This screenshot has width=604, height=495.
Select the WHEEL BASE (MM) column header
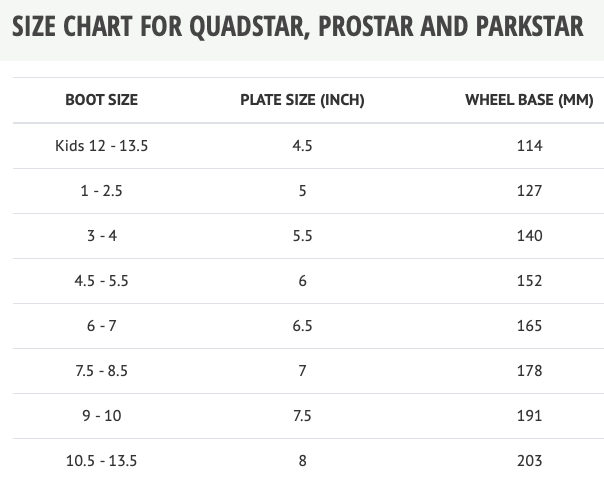[x=529, y=100]
